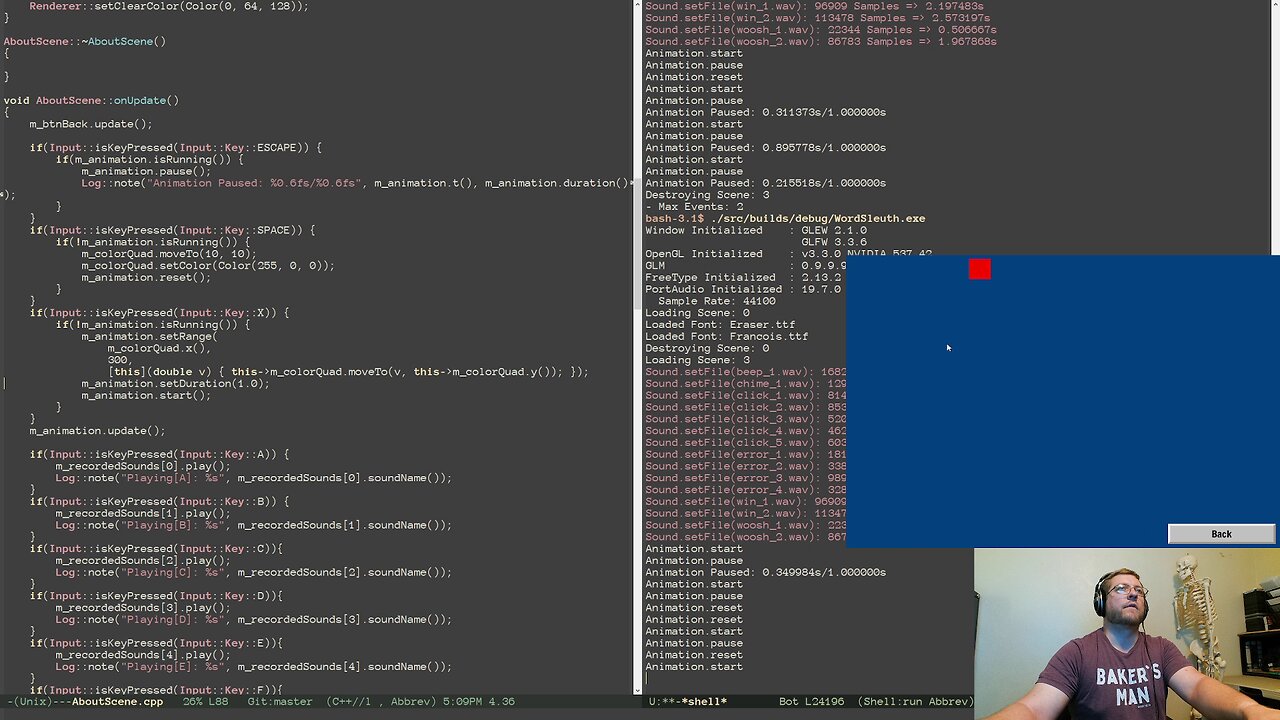Click the red square in the game window

[980, 268]
